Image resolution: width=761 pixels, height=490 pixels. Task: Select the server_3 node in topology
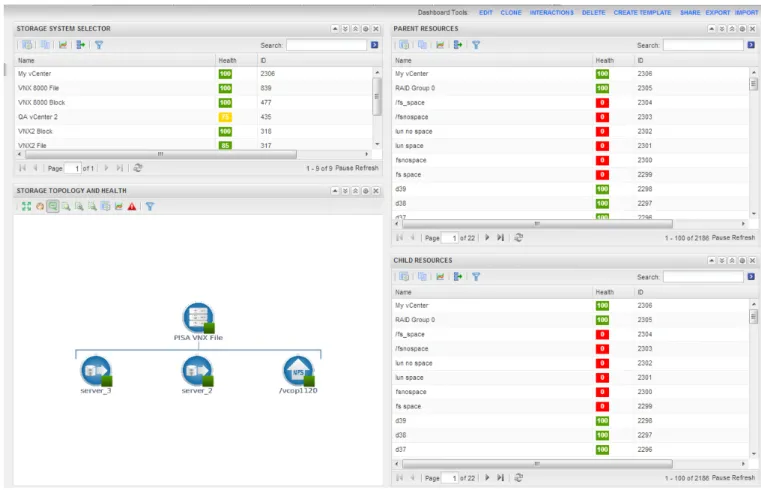pyautogui.click(x=96, y=371)
